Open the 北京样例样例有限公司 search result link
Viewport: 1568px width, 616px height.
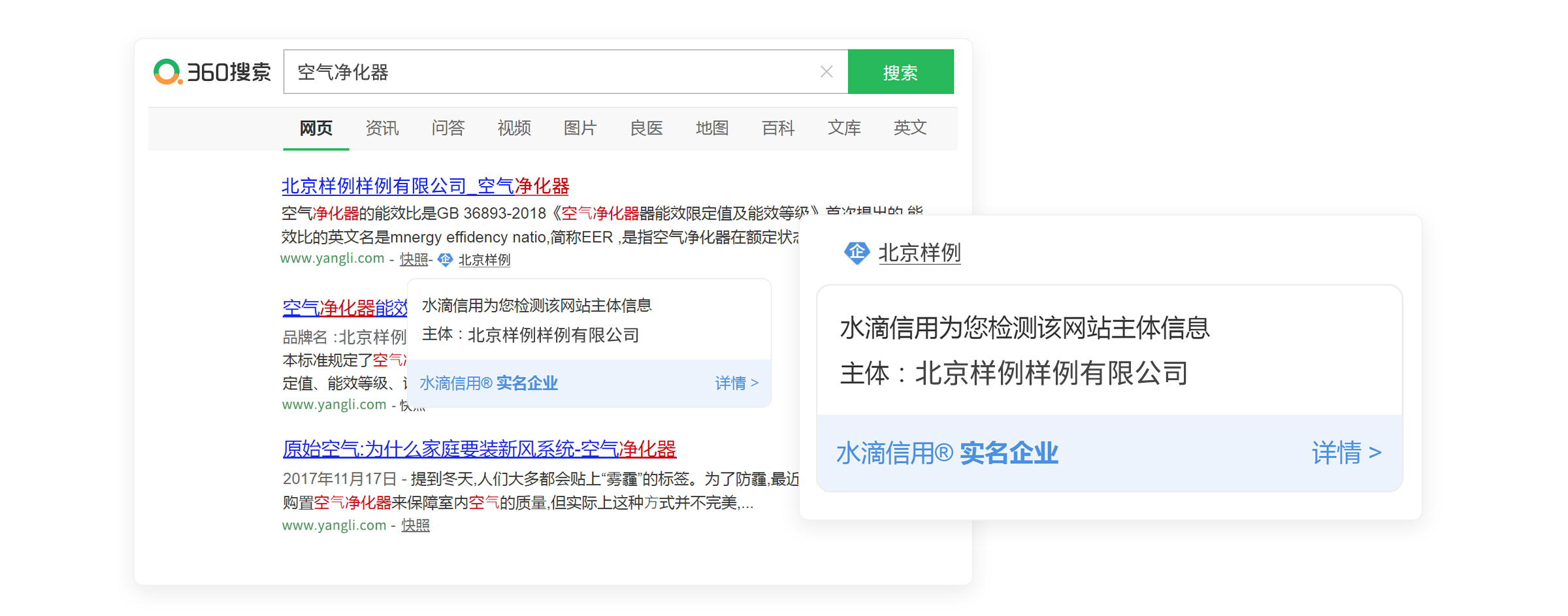click(x=425, y=186)
